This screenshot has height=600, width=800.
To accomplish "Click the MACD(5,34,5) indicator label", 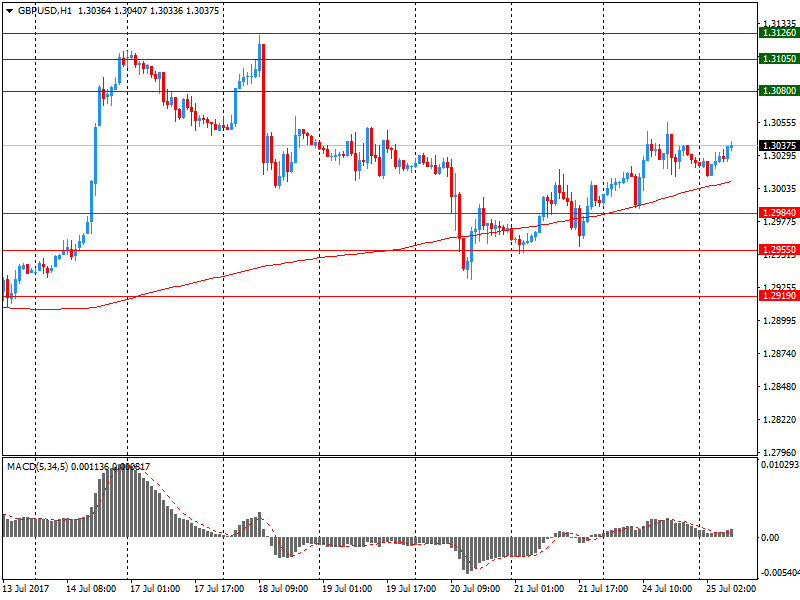I will pyautogui.click(x=37, y=466).
